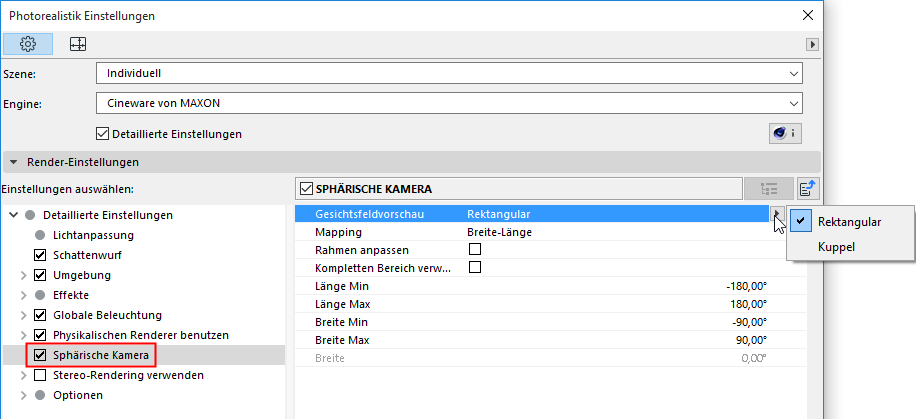Select Lichtanpassung in the settings tree

(93, 235)
